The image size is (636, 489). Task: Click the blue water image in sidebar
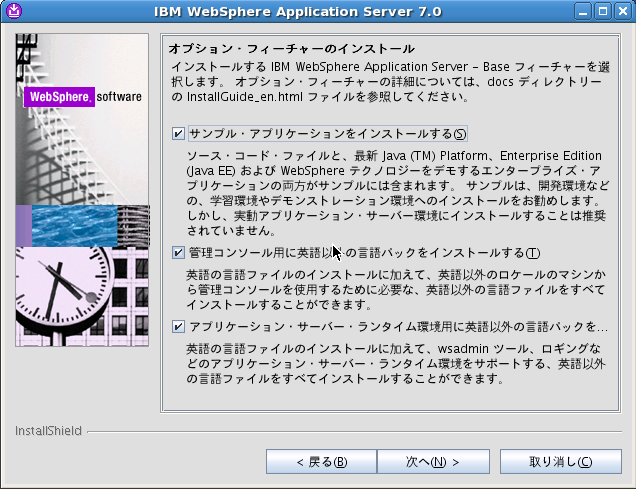pyautogui.click(x=74, y=226)
